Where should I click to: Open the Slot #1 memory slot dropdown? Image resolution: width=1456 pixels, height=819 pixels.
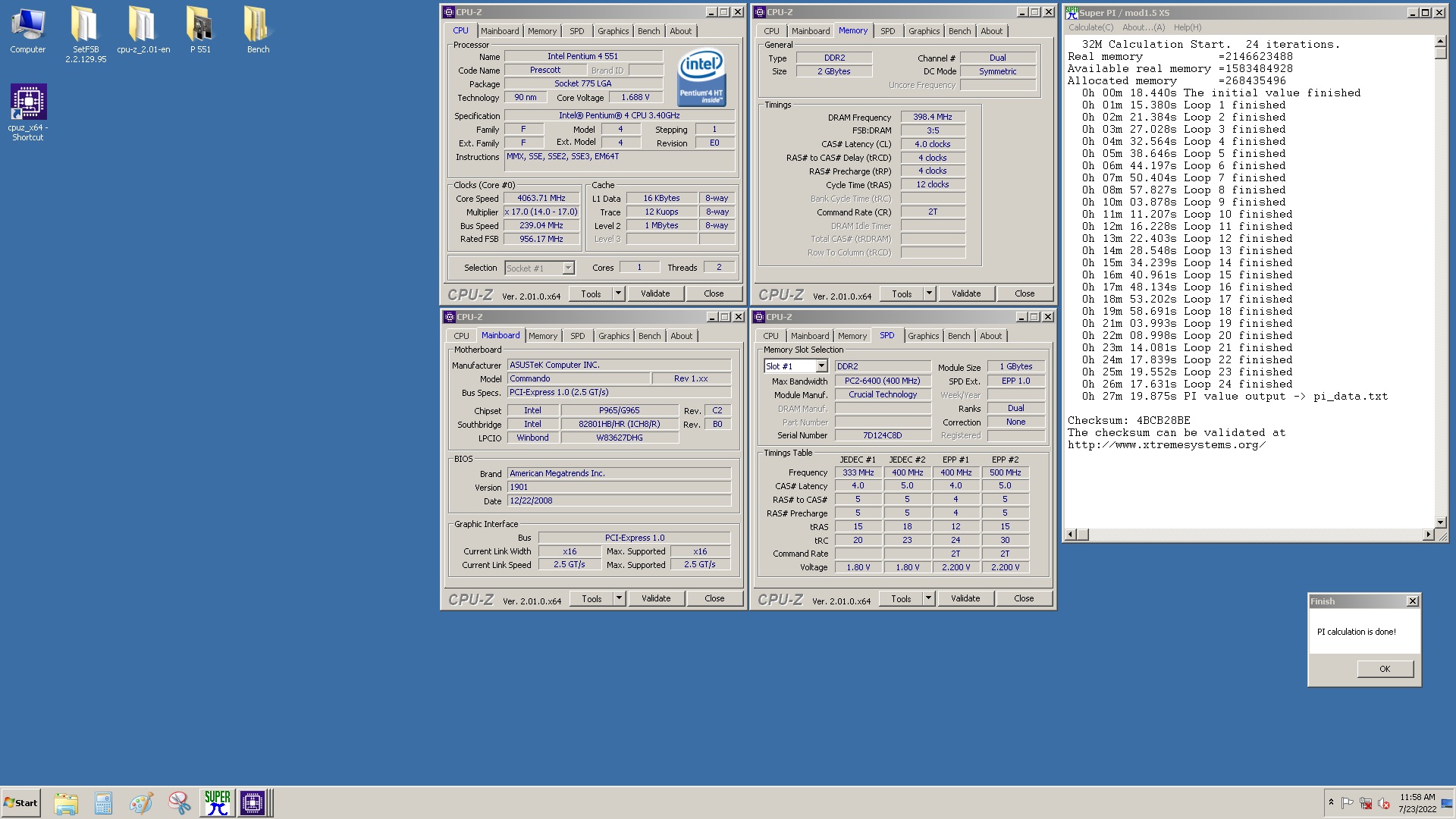(821, 366)
